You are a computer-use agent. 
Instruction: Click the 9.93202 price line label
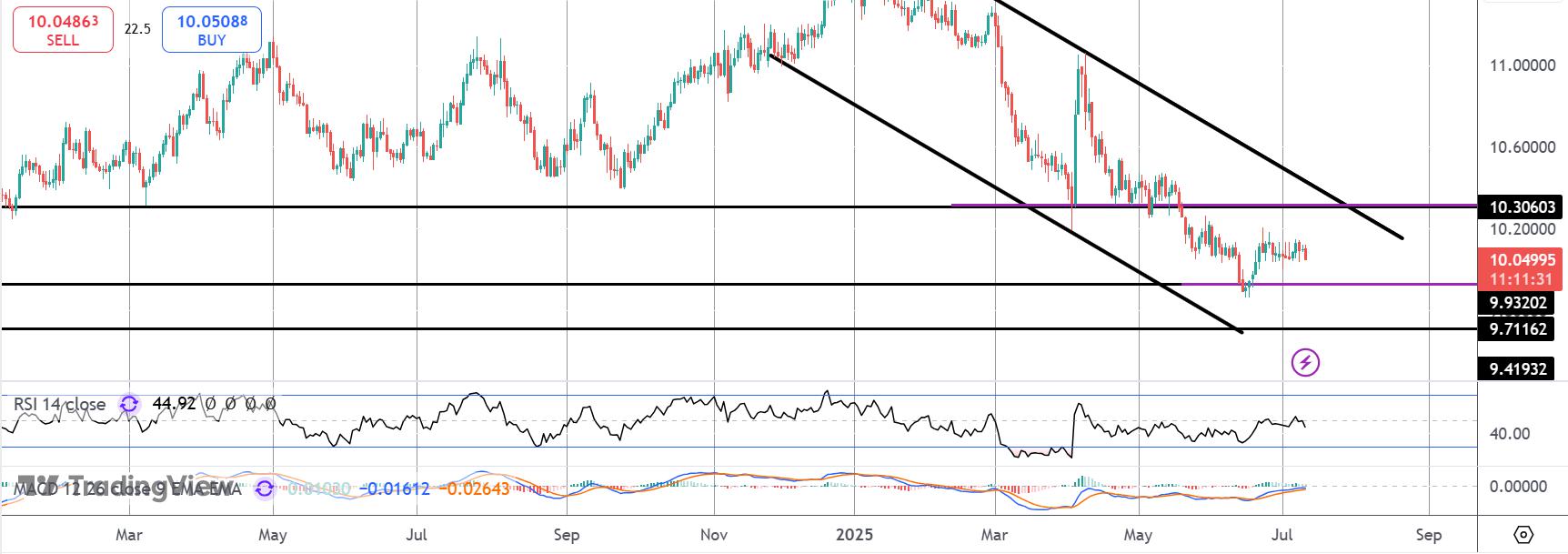pyautogui.click(x=1518, y=303)
